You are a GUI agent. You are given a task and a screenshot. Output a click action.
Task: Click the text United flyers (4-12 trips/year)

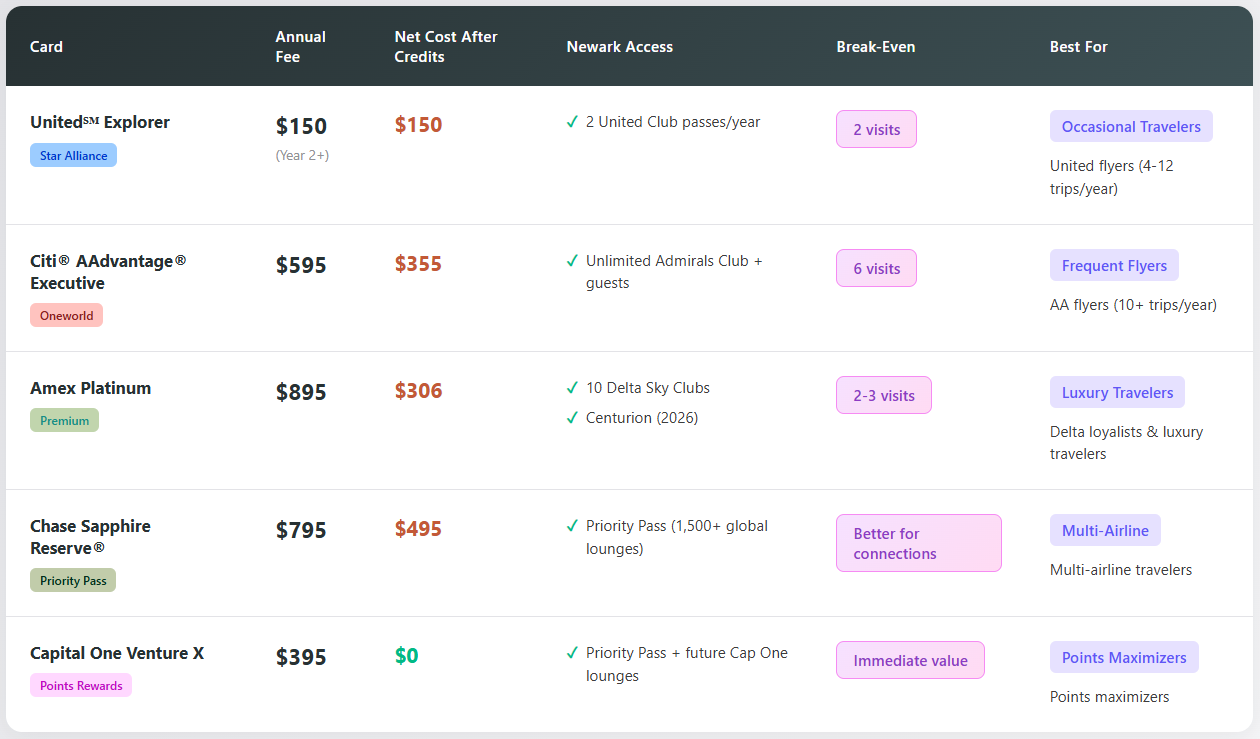click(x=1112, y=177)
